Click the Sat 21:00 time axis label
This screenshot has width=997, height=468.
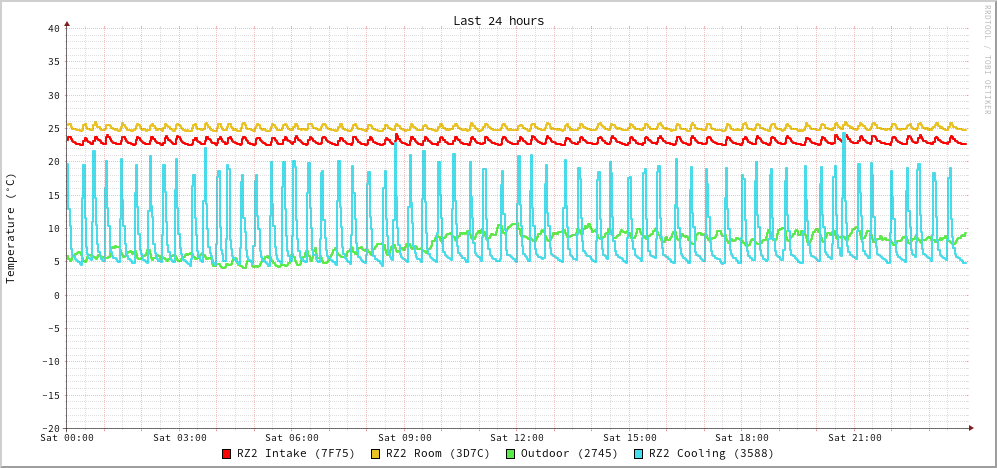[855, 438]
